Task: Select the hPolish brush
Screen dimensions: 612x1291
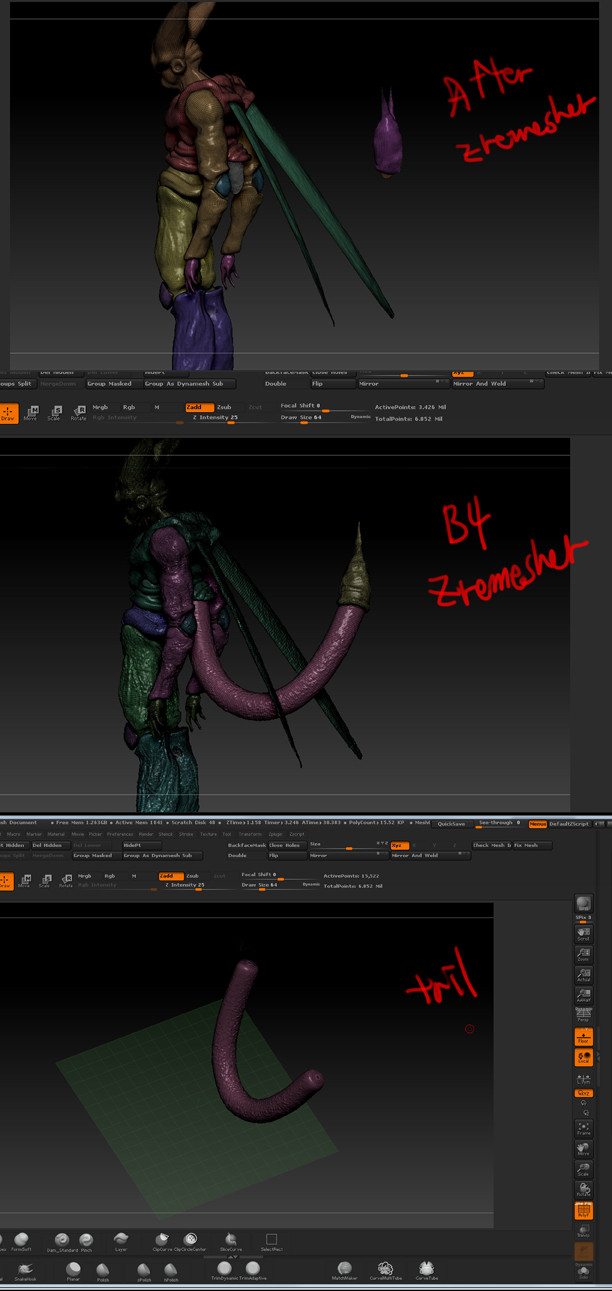Action: [x=171, y=1271]
